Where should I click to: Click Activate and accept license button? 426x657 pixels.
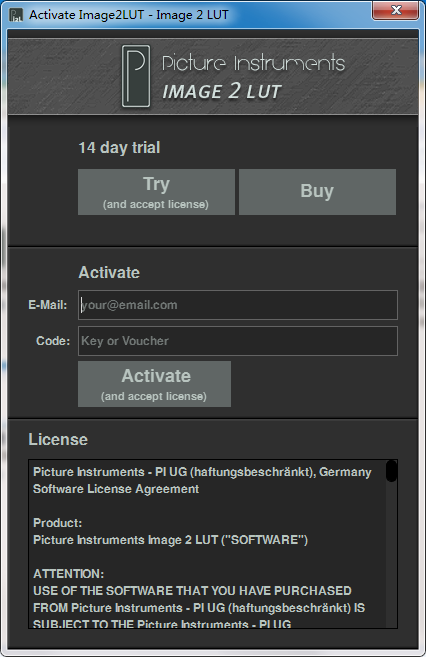(154, 384)
